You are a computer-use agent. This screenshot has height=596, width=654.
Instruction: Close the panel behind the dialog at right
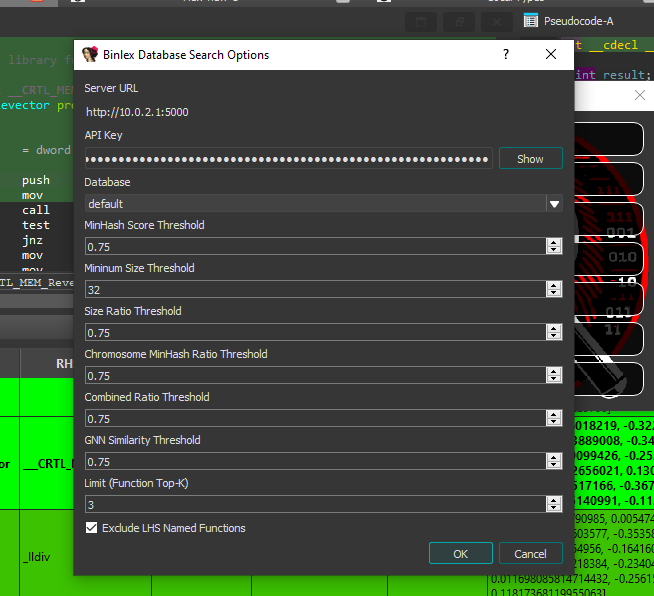[x=640, y=95]
